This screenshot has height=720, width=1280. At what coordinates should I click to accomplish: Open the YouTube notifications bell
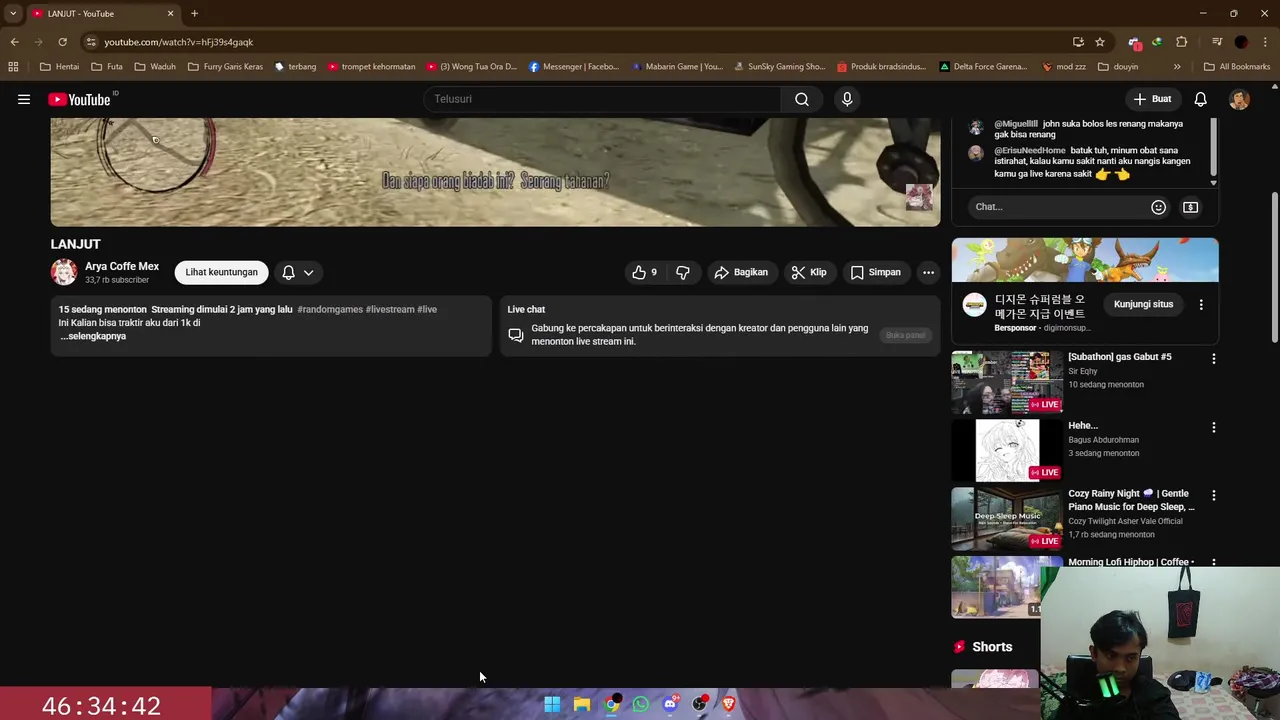[x=1200, y=99]
